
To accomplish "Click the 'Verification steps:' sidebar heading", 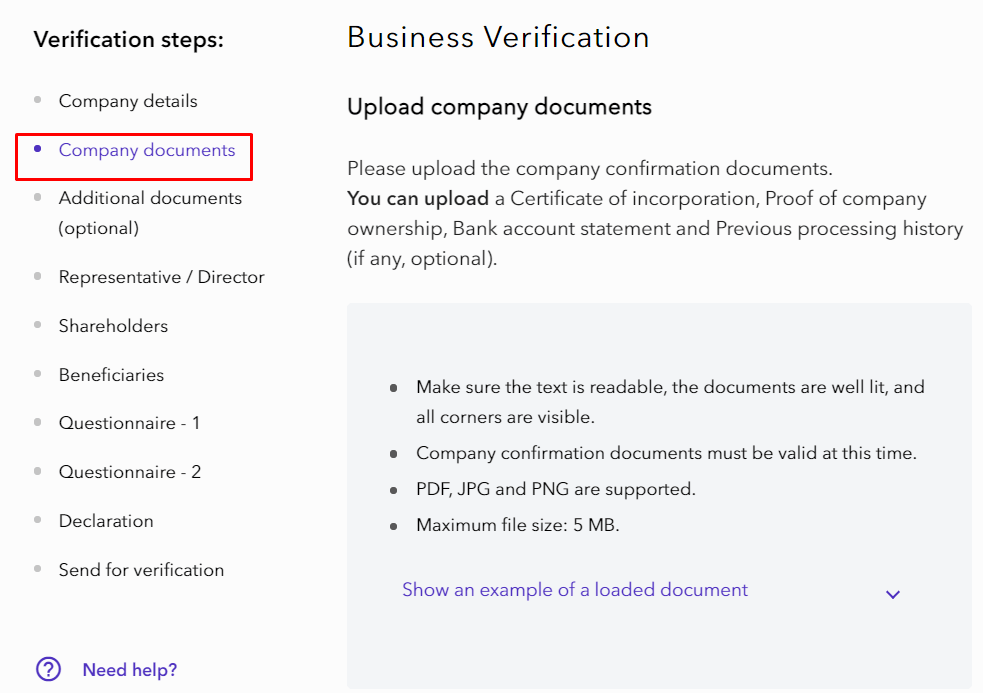I will point(129,40).
